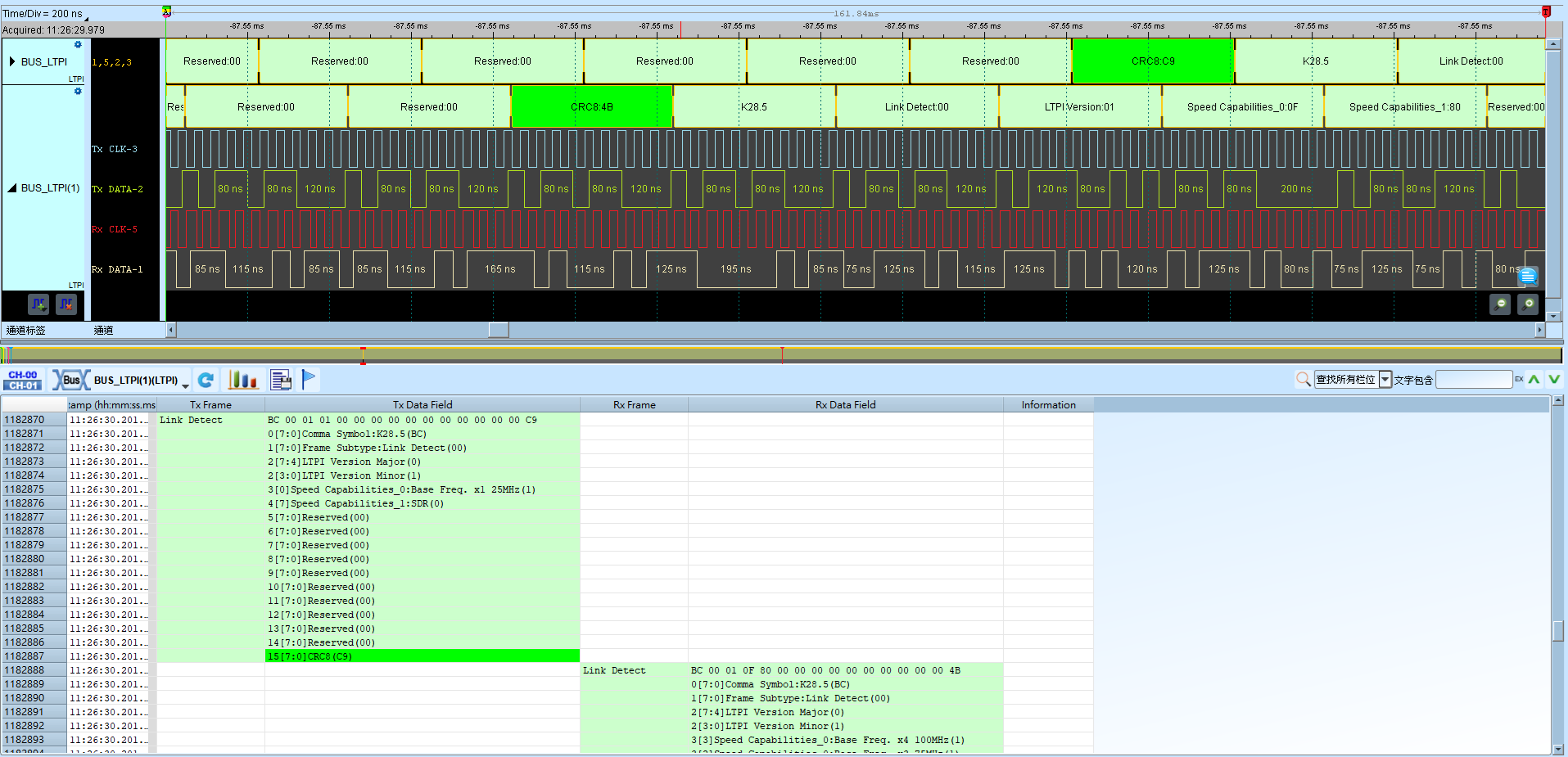Click the Rx Frame column header

635,404
